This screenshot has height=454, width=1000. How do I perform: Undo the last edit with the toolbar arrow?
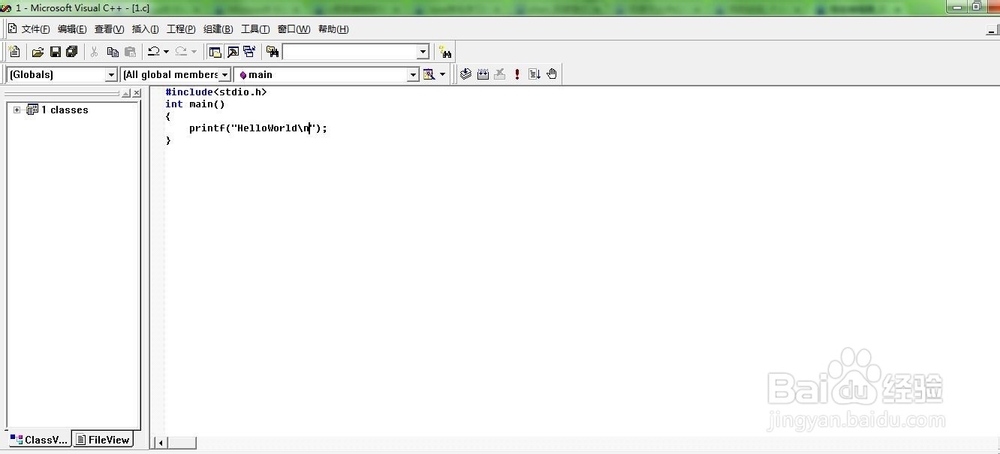(153, 52)
